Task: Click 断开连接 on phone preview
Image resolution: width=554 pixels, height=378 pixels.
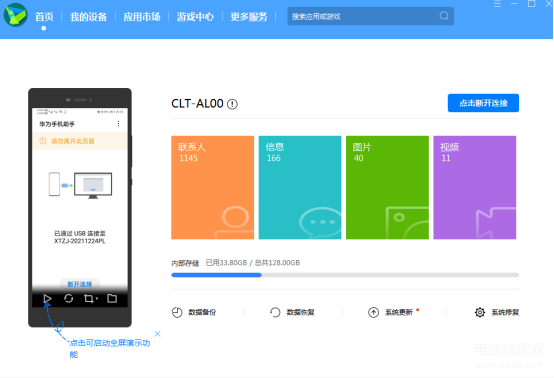Action: [80, 284]
